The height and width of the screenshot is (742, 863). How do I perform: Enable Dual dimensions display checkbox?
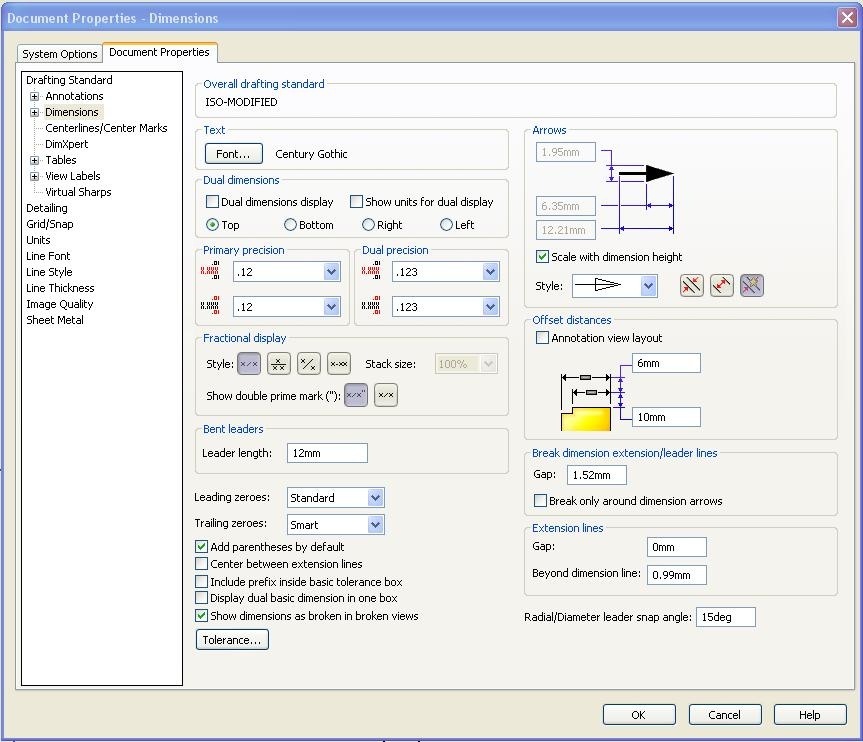[213, 202]
